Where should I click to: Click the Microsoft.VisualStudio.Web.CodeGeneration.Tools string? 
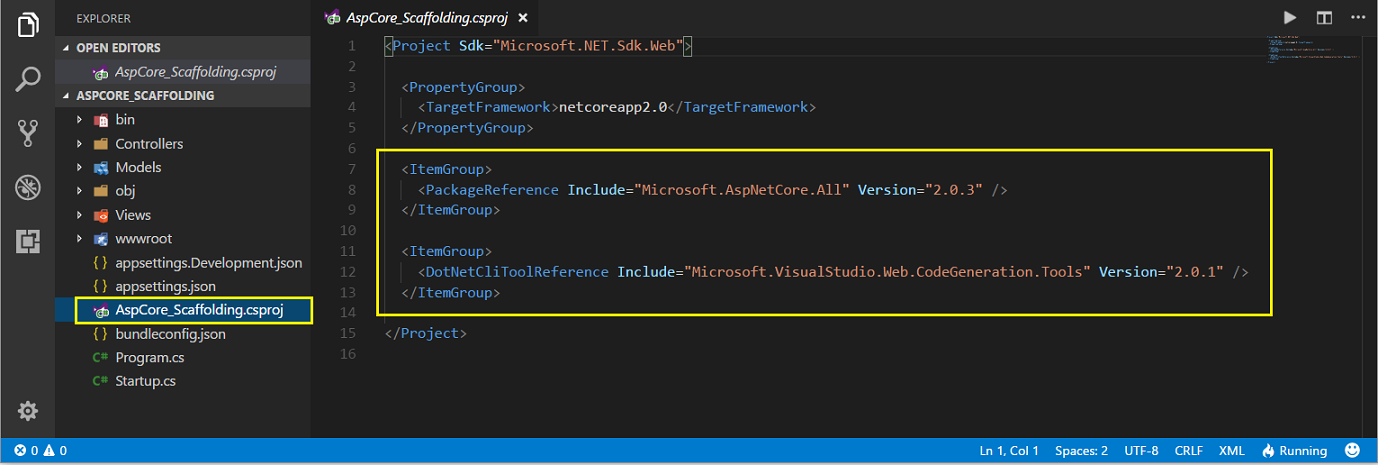pyautogui.click(x=887, y=272)
